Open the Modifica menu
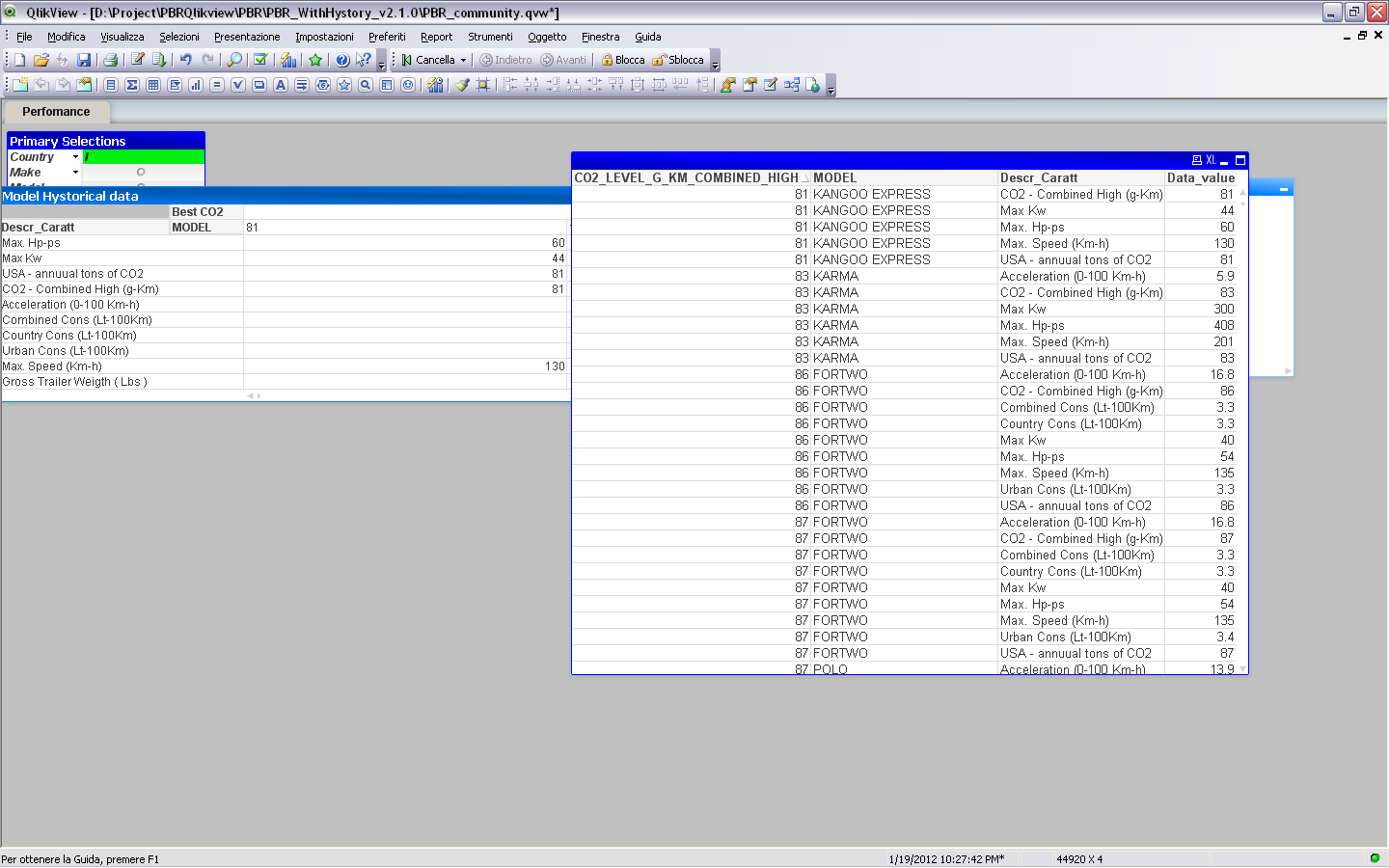The width and height of the screenshot is (1389, 868). pos(67,37)
